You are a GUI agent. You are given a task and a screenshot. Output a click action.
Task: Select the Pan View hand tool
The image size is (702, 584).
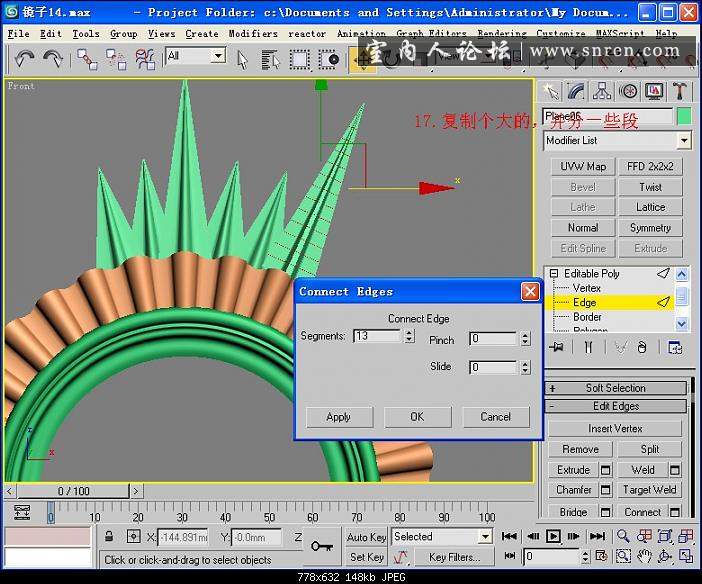click(x=645, y=556)
